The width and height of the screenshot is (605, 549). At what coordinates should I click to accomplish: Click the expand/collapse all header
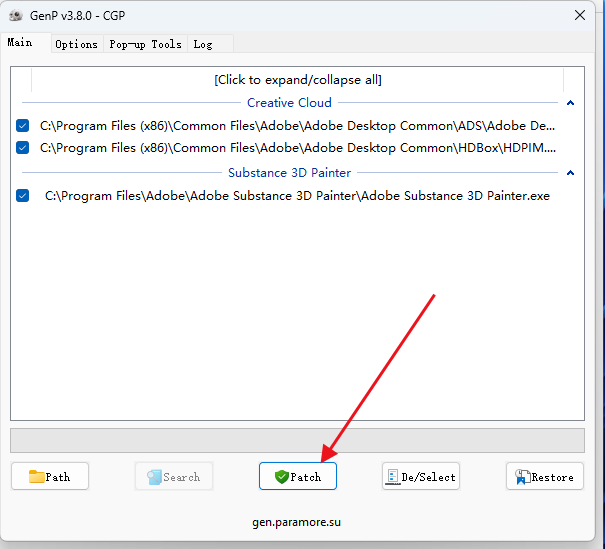(297, 80)
